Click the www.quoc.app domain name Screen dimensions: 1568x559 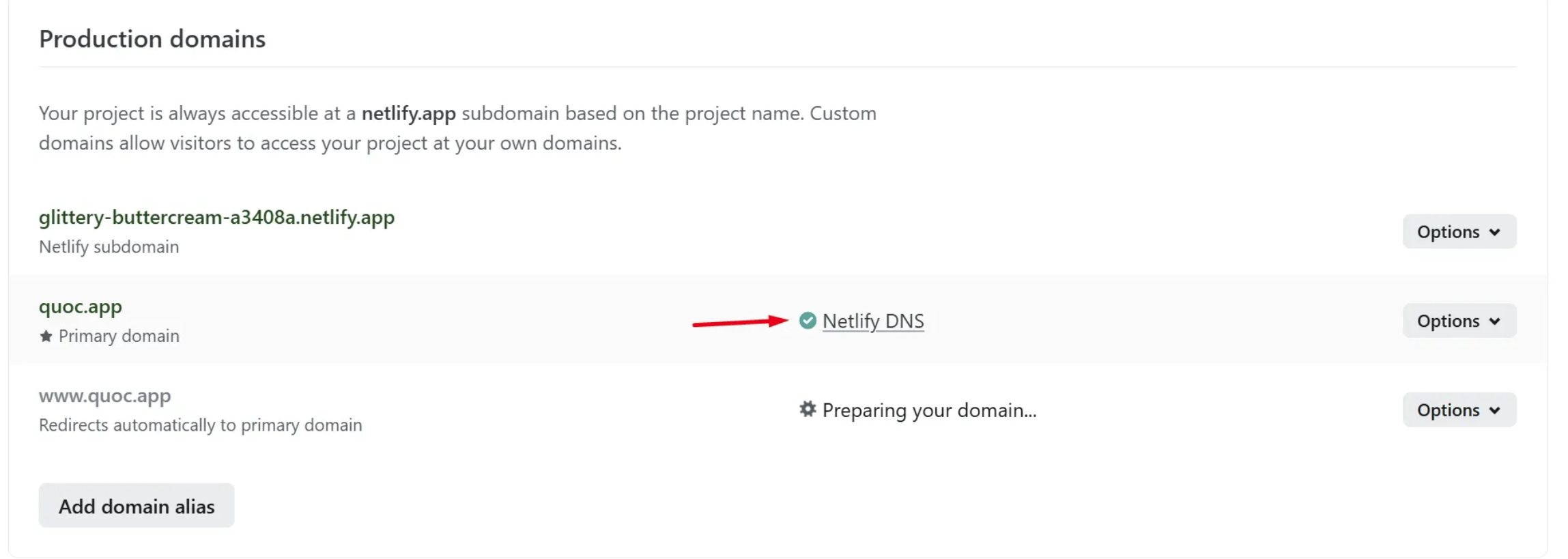(x=104, y=396)
